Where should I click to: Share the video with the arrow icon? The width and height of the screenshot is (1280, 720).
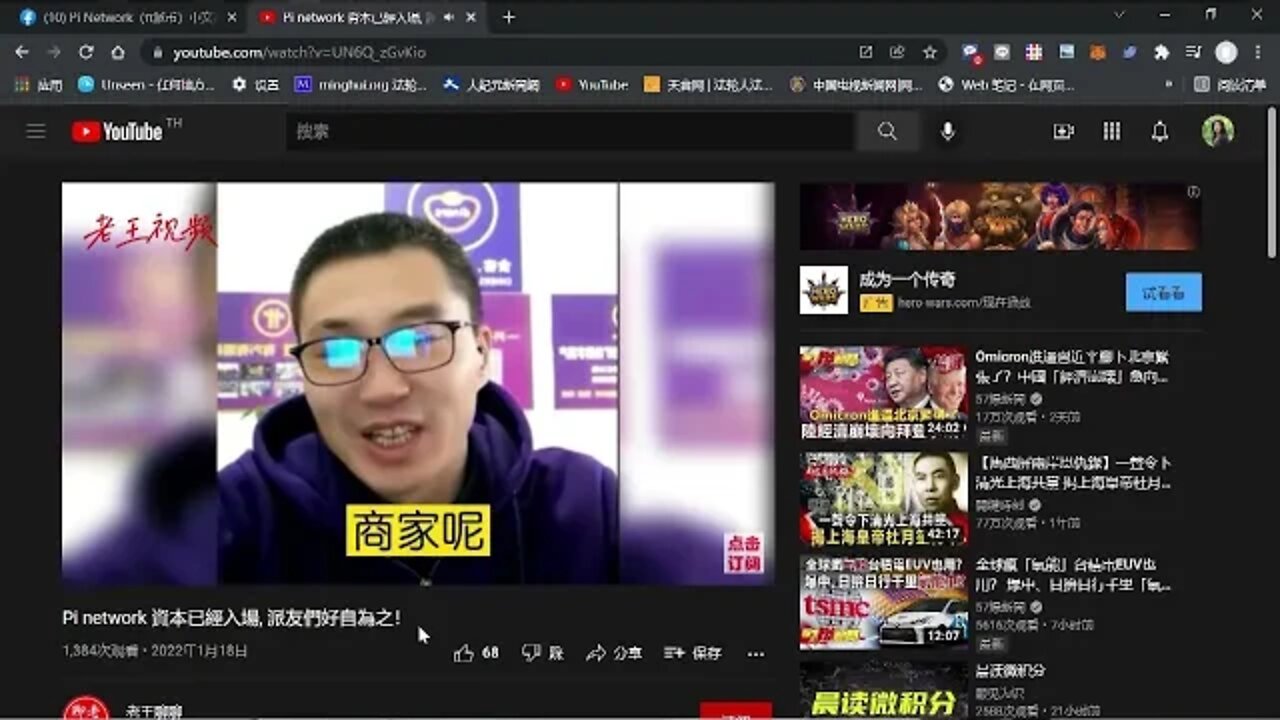pos(596,653)
